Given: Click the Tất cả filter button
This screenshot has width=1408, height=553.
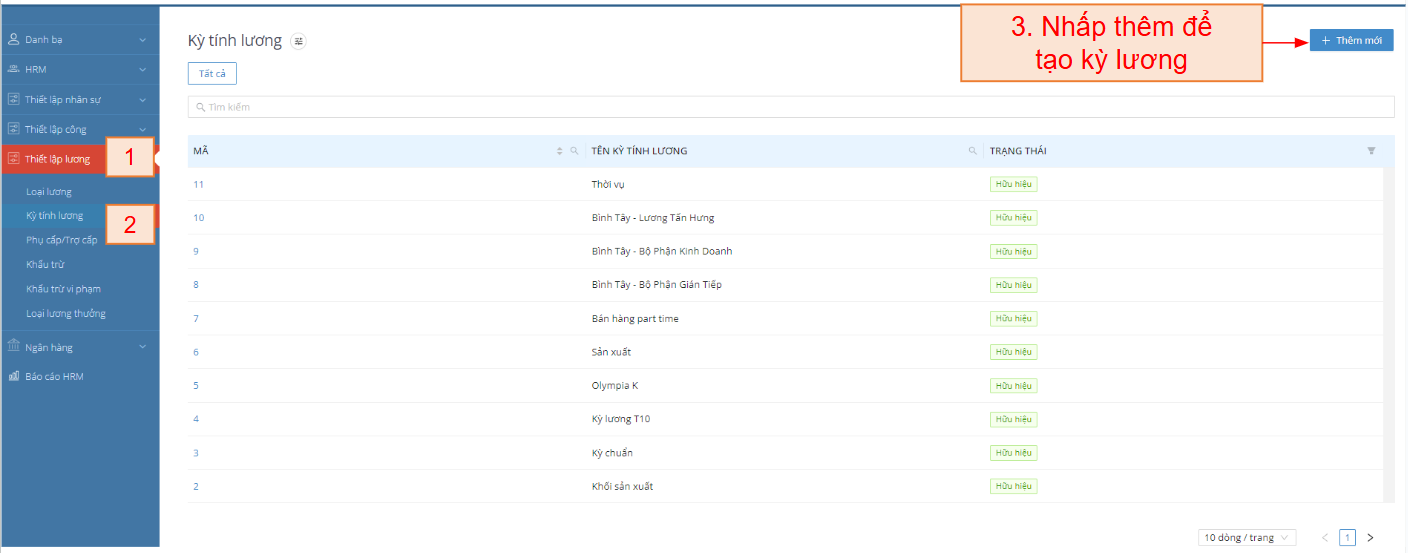Looking at the screenshot, I should (212, 73).
